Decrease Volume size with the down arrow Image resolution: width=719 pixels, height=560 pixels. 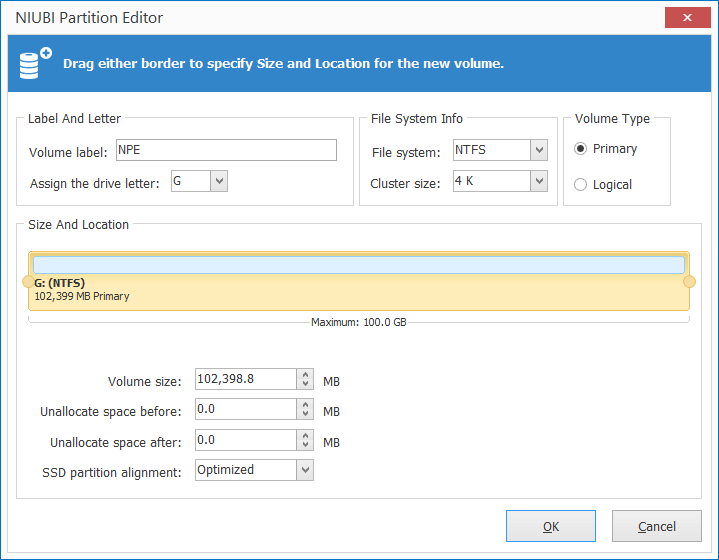click(x=305, y=385)
